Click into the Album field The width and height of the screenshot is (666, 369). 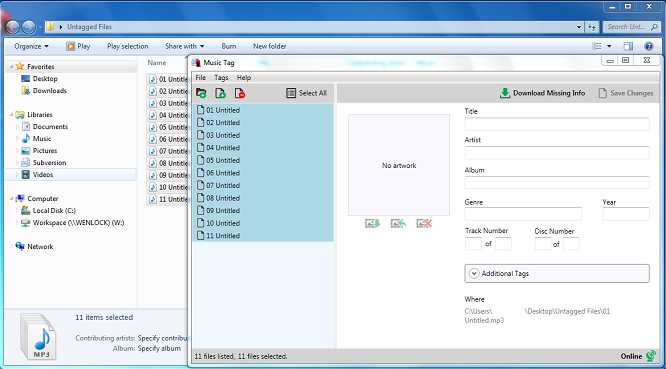click(557, 183)
